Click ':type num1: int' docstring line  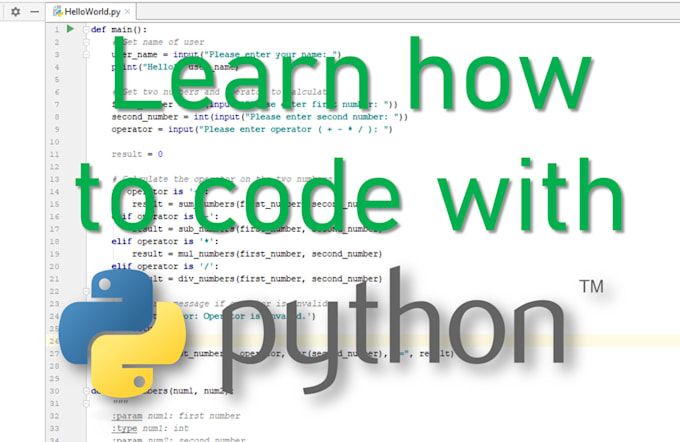150,429
